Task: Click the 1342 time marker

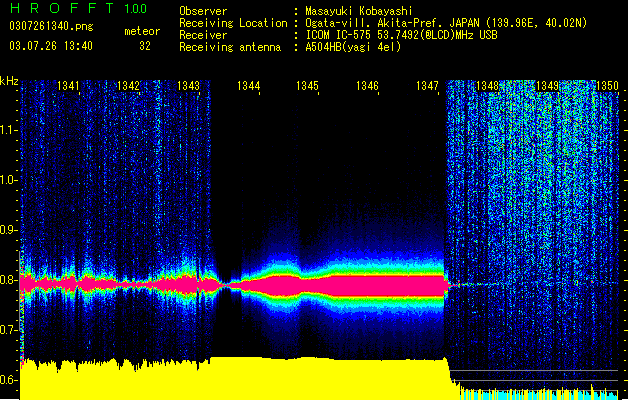Action: (x=128, y=86)
